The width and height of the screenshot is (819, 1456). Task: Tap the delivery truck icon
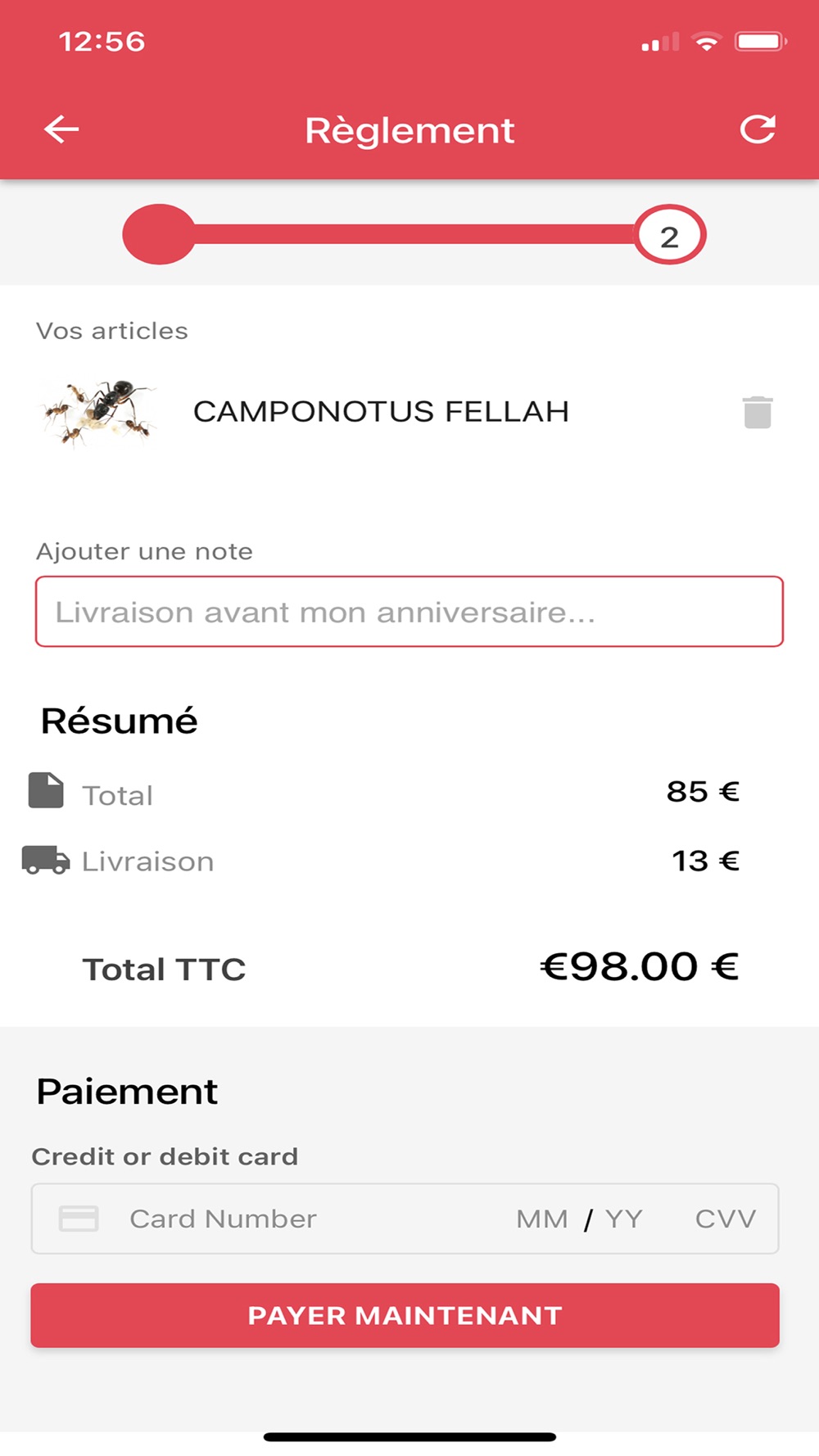coord(45,860)
